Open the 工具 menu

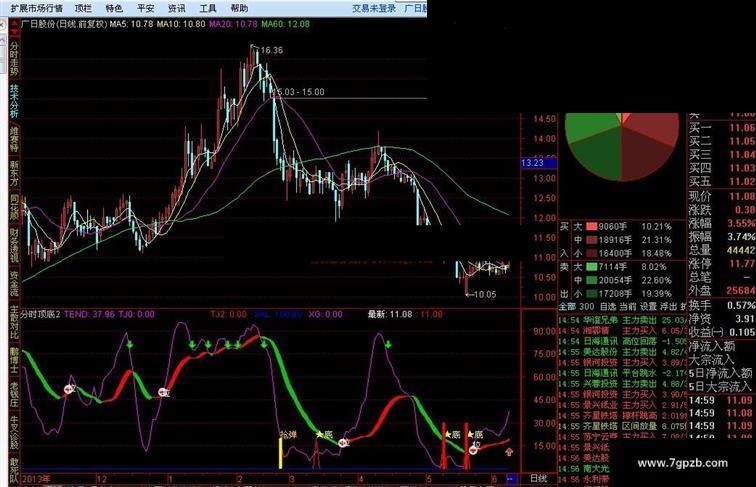click(x=208, y=8)
